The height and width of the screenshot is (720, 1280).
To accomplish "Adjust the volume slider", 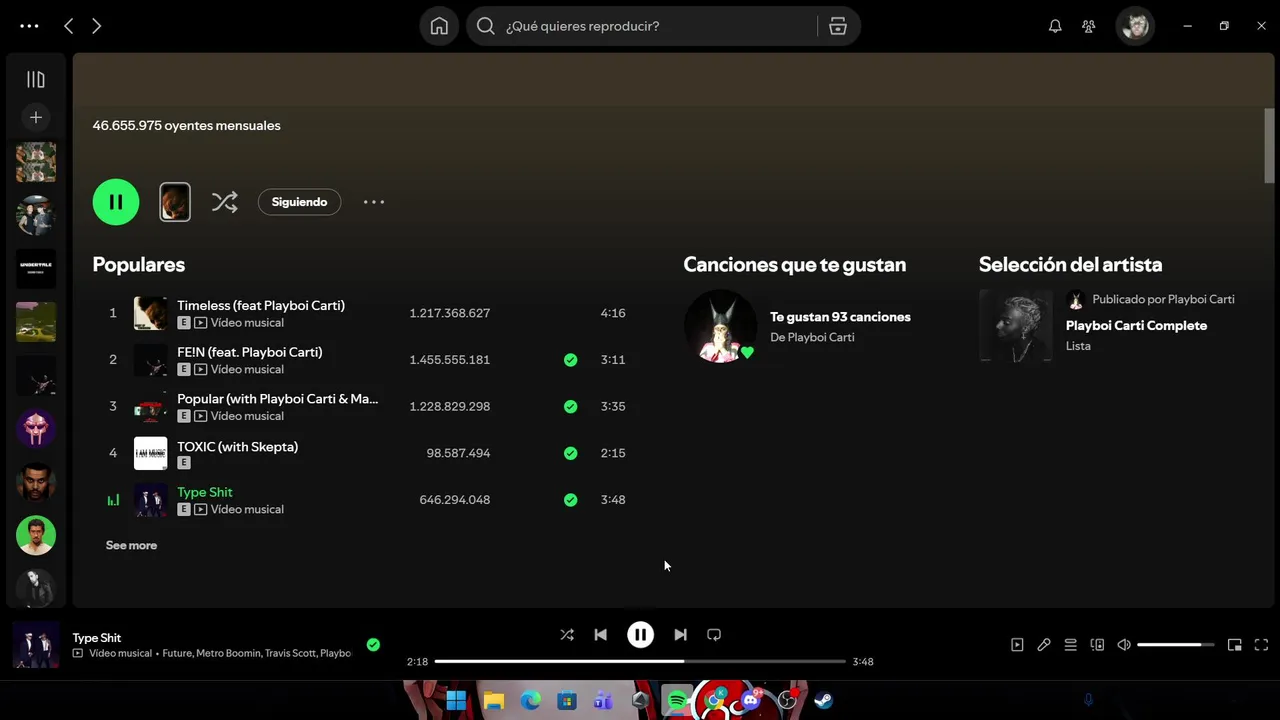I will tap(1176, 645).
